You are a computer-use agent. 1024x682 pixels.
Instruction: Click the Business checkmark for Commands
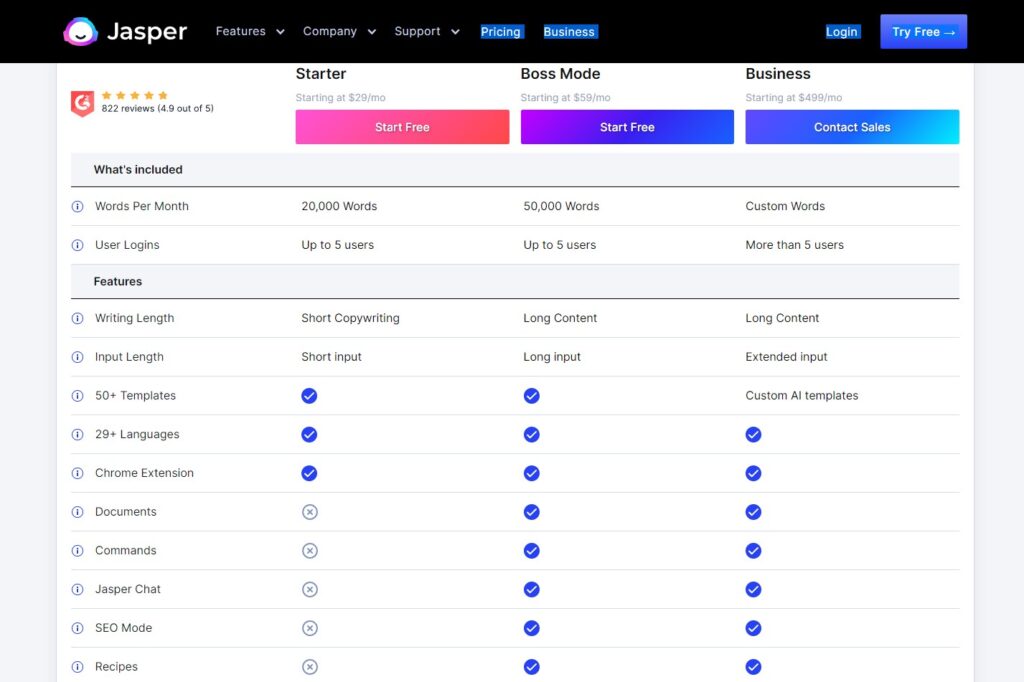[x=754, y=551]
